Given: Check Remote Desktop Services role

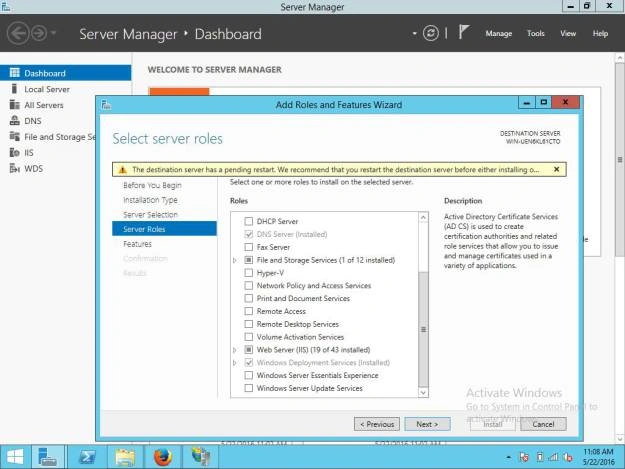Looking at the screenshot, I should click(249, 324).
